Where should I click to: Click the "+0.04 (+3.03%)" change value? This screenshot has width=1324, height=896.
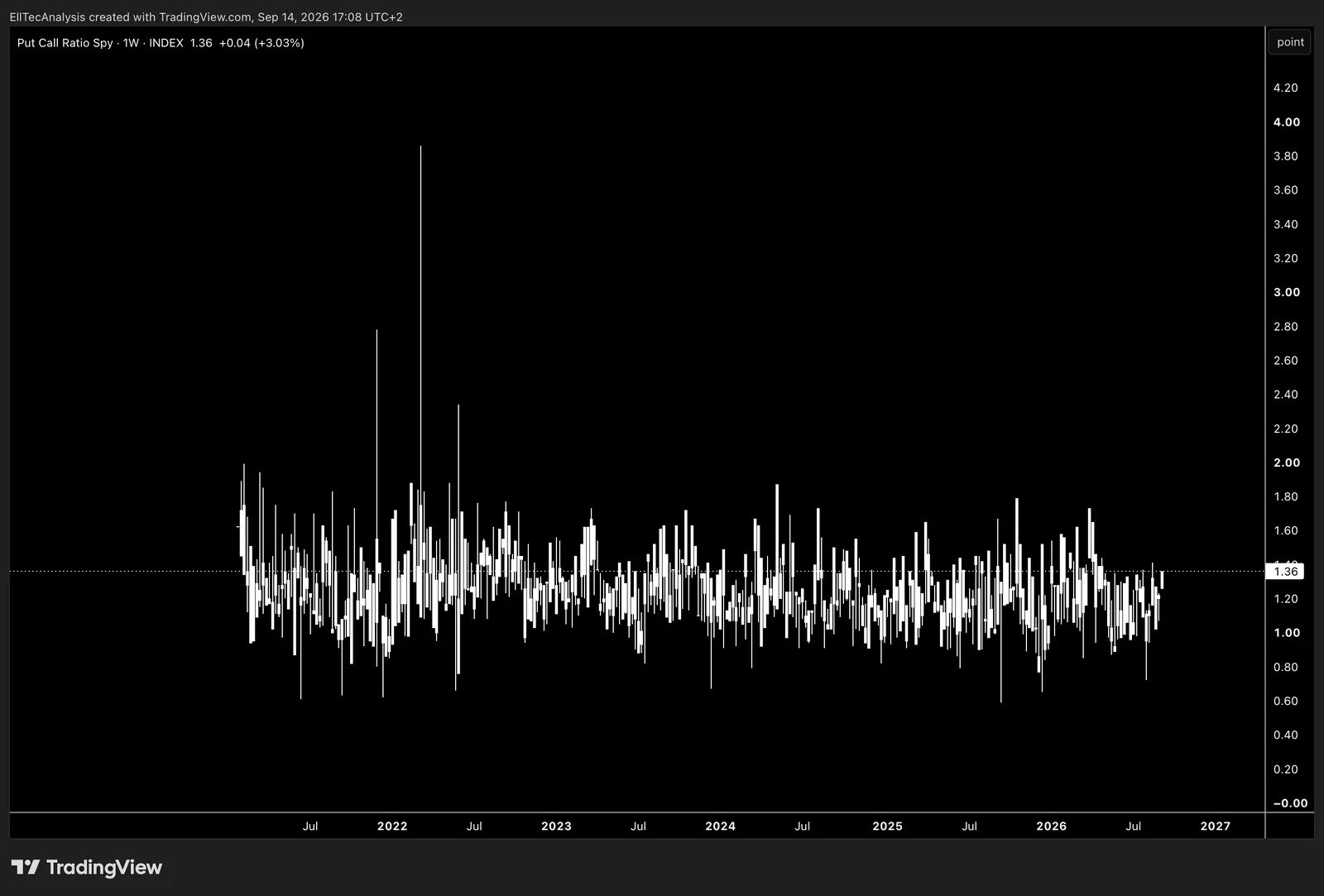[261, 43]
